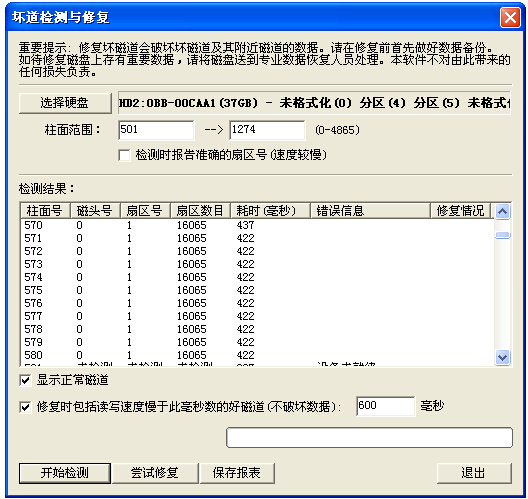
Task: Select the row for cylinder 573
Action: pos(257,264)
